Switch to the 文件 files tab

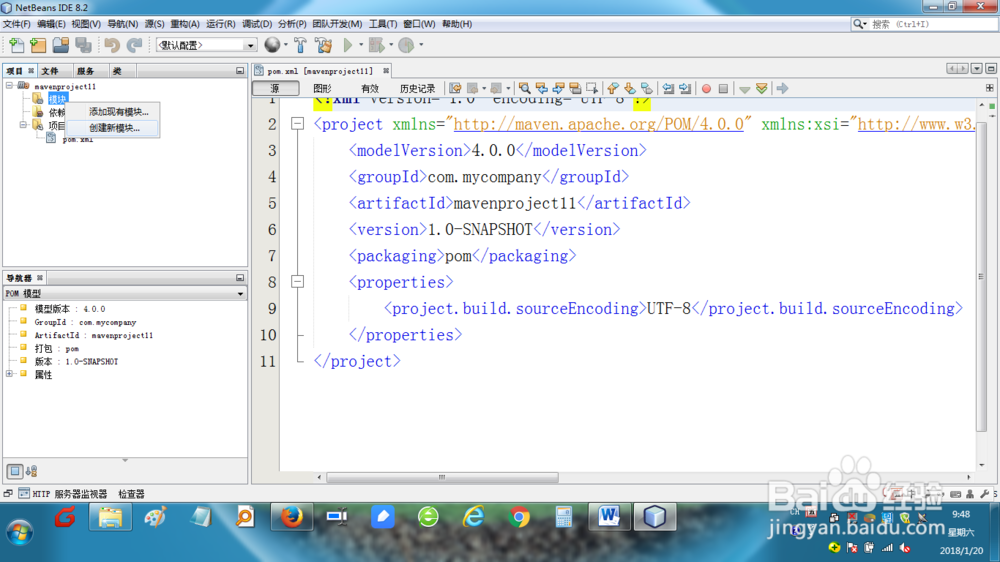50,71
